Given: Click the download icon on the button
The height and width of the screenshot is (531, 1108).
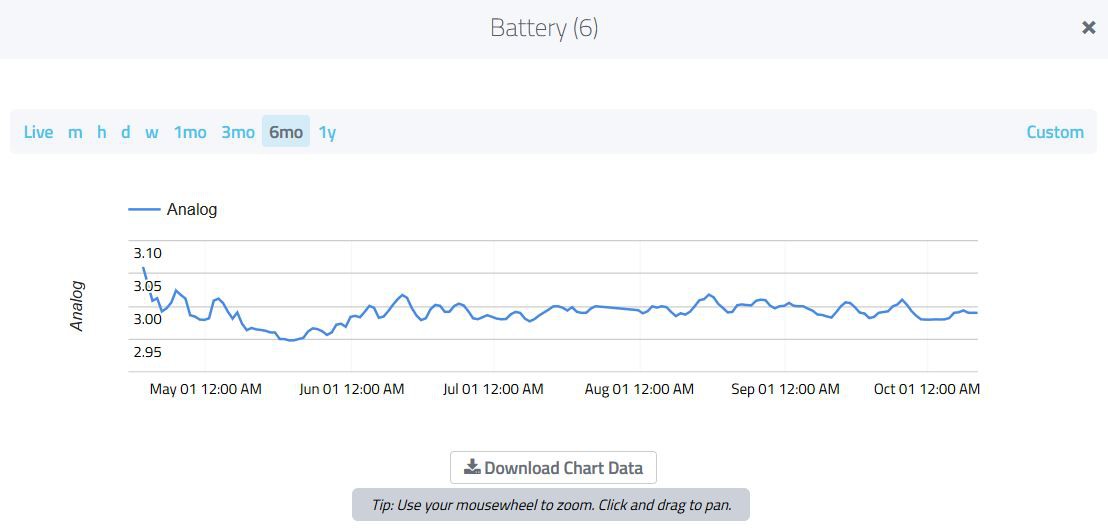Looking at the screenshot, I should pyautogui.click(x=472, y=468).
